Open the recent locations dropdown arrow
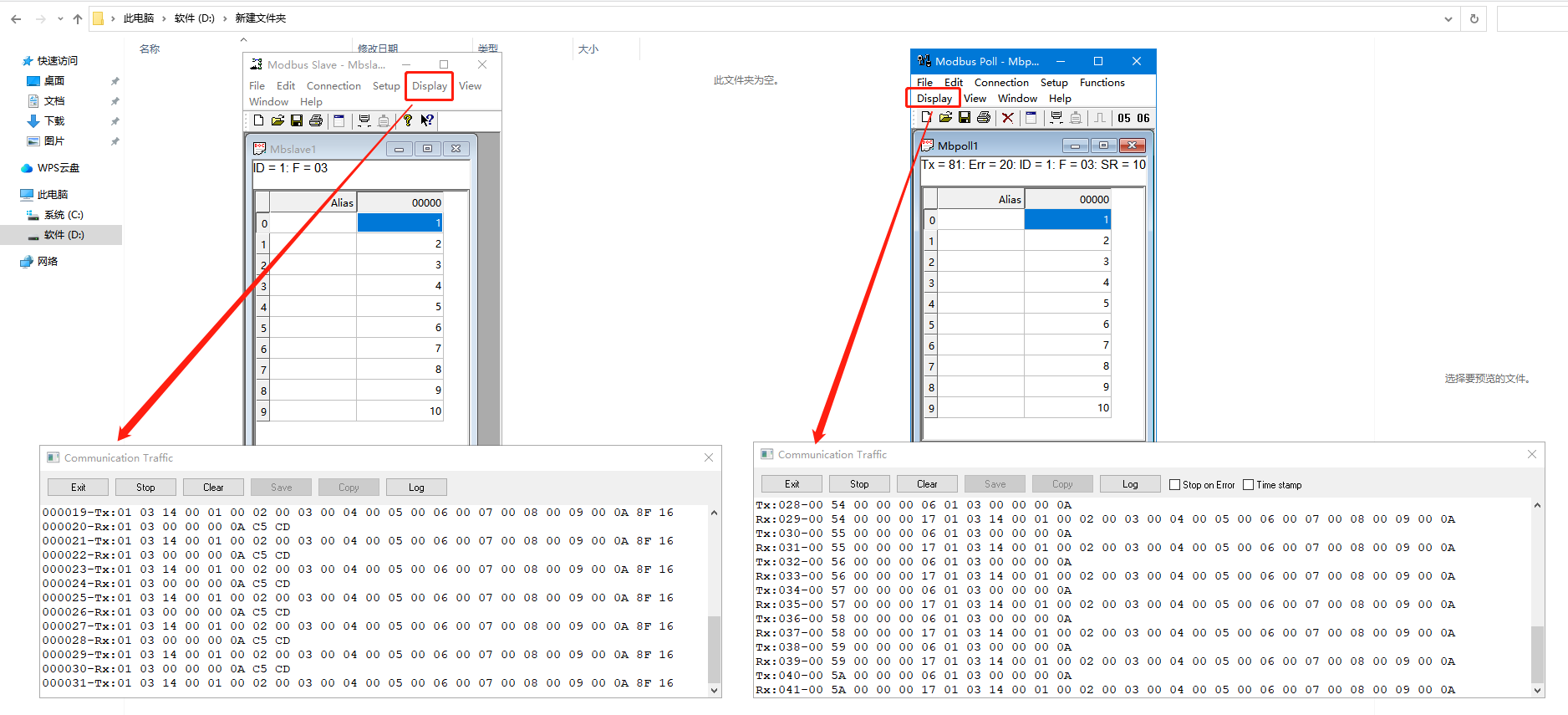Image resolution: width=1568 pixels, height=715 pixels. 60,18
